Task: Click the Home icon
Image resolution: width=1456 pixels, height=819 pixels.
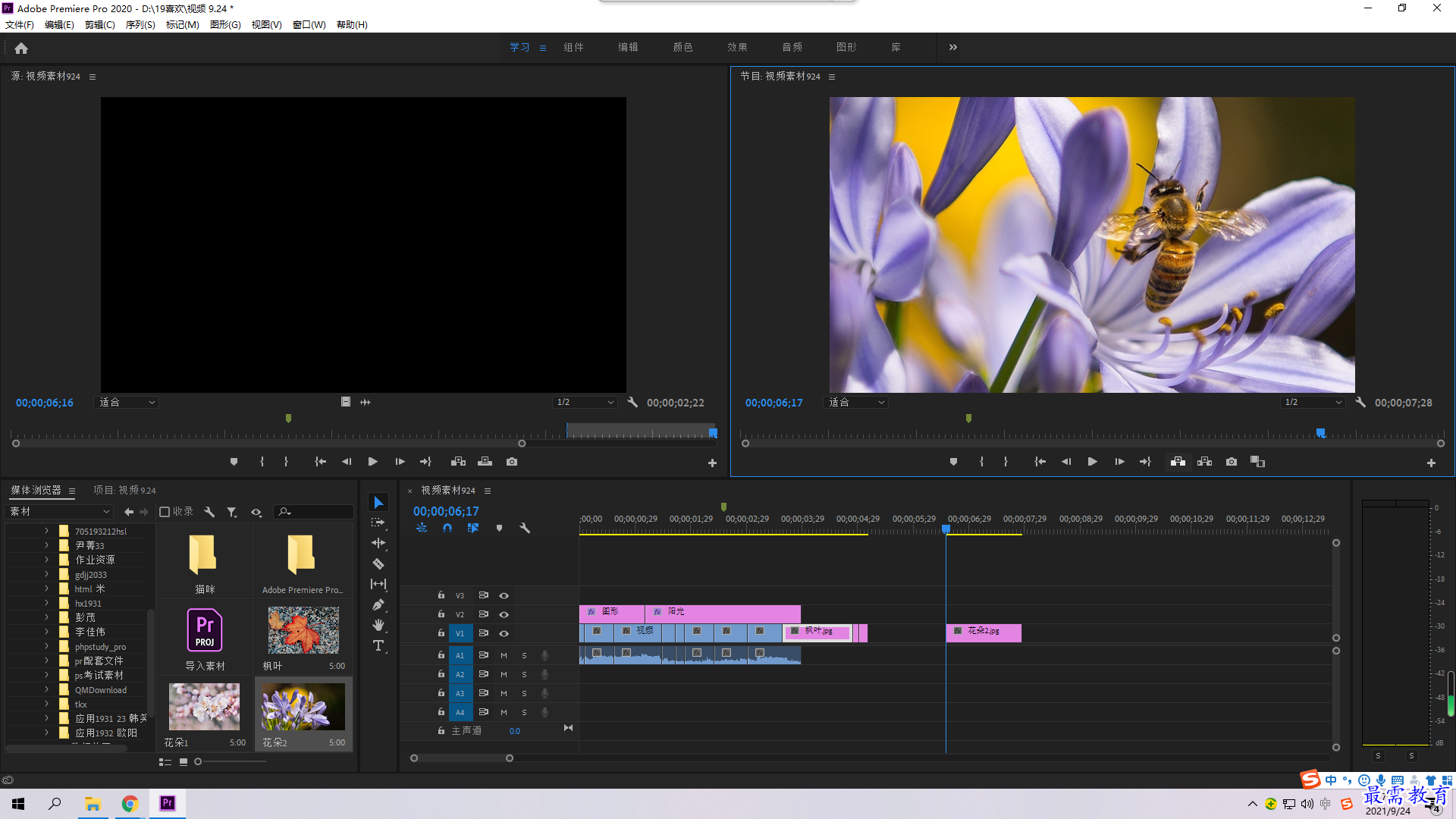Action: 21,48
